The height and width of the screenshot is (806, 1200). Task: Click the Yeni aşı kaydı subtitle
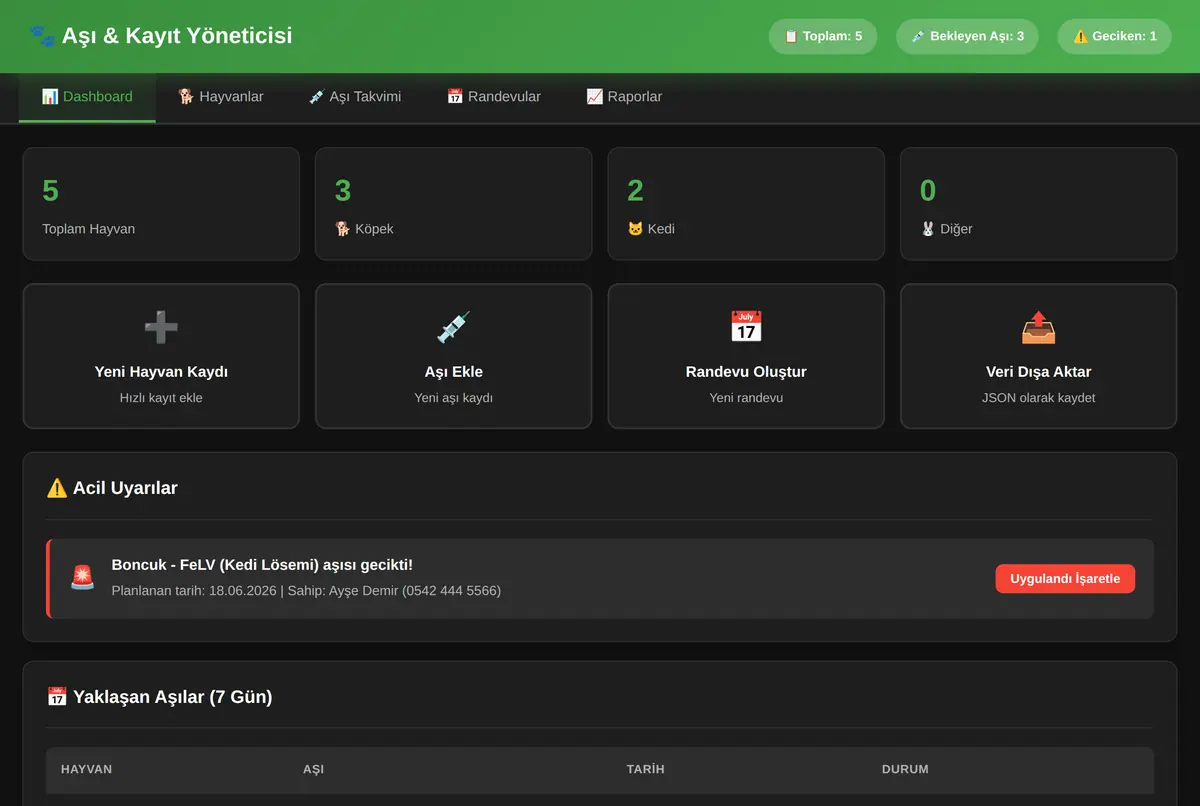(454, 398)
